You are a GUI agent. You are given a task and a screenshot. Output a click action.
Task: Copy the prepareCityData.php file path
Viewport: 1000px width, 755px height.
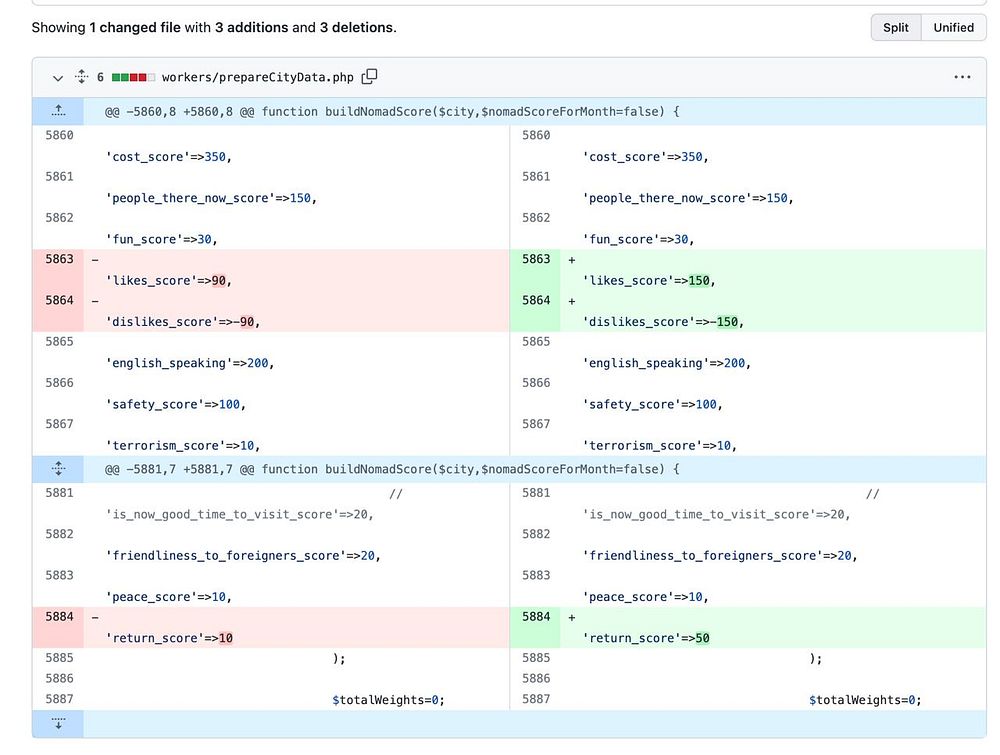[x=370, y=77]
